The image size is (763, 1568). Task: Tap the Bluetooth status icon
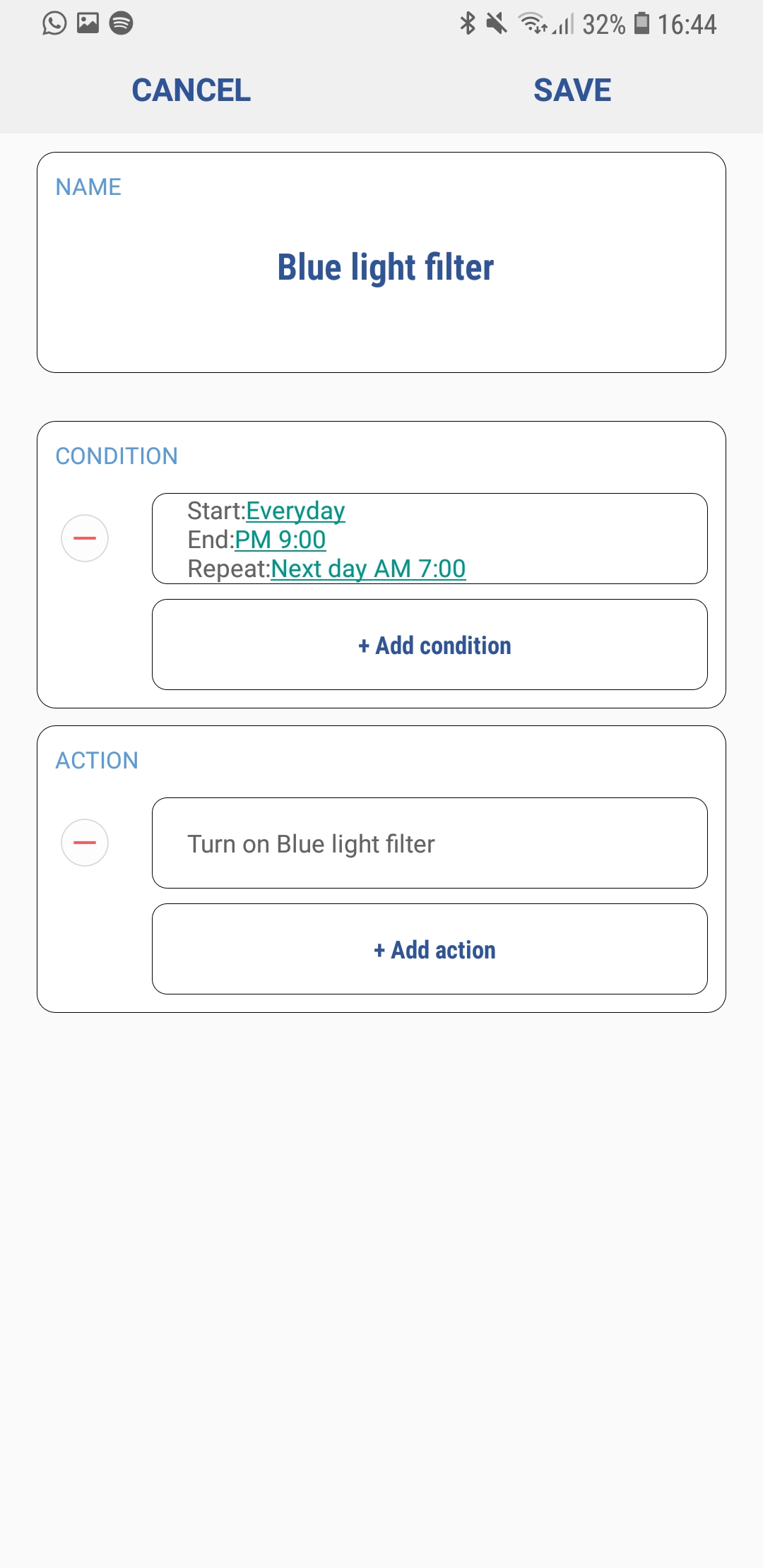[x=467, y=23]
